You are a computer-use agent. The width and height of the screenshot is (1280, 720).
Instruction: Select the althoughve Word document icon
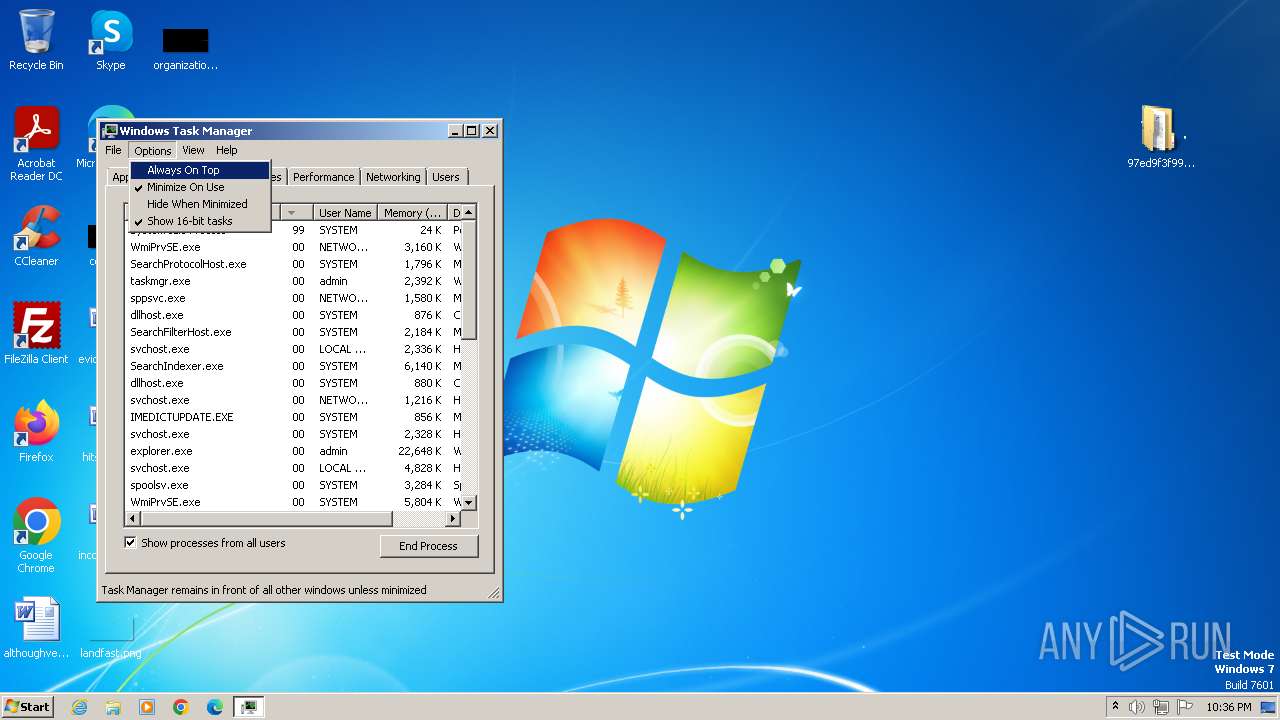click(x=36, y=628)
